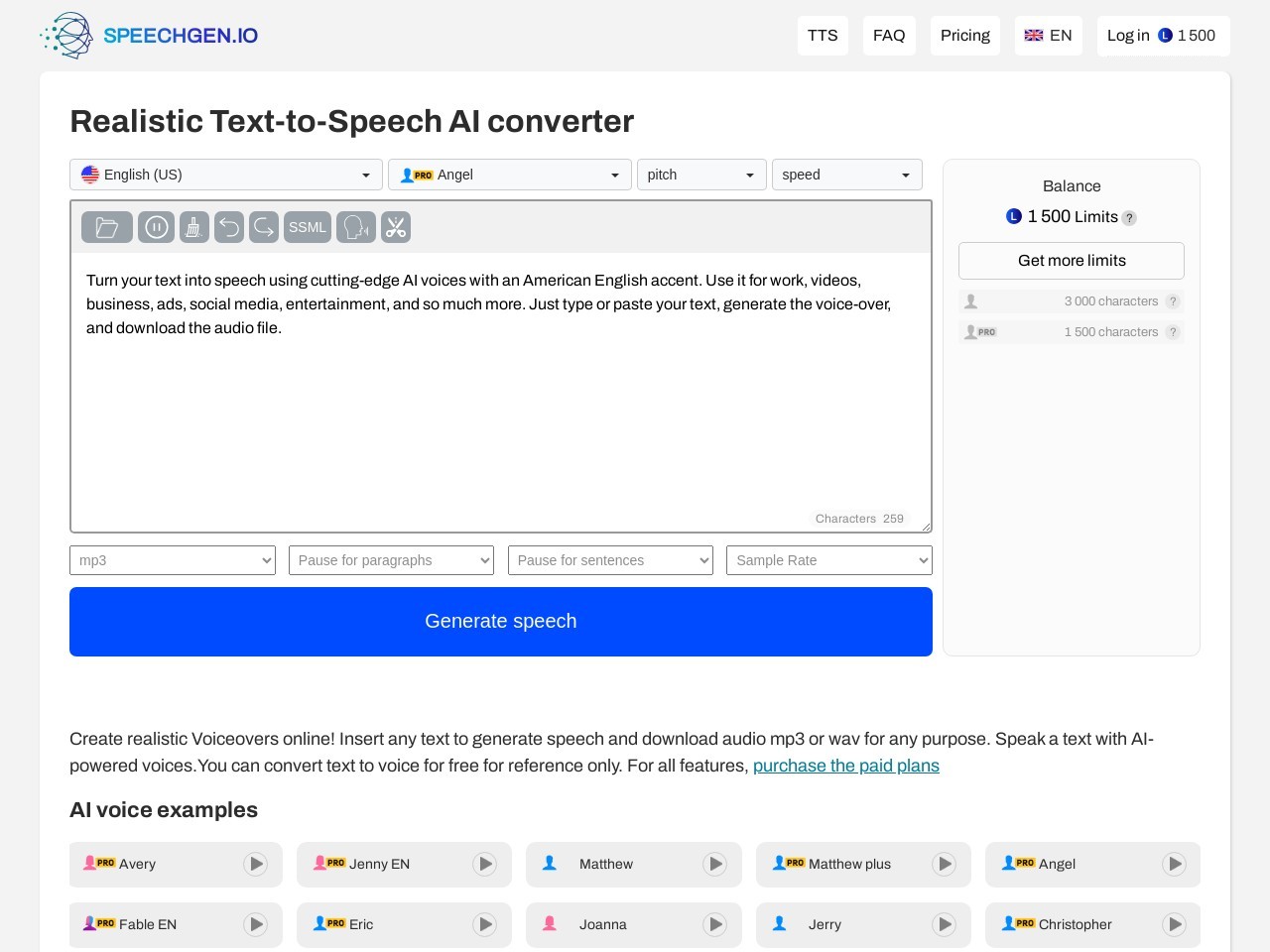This screenshot has height=952, width=1270.
Task: Open a text file using the folder icon
Action: (x=106, y=227)
